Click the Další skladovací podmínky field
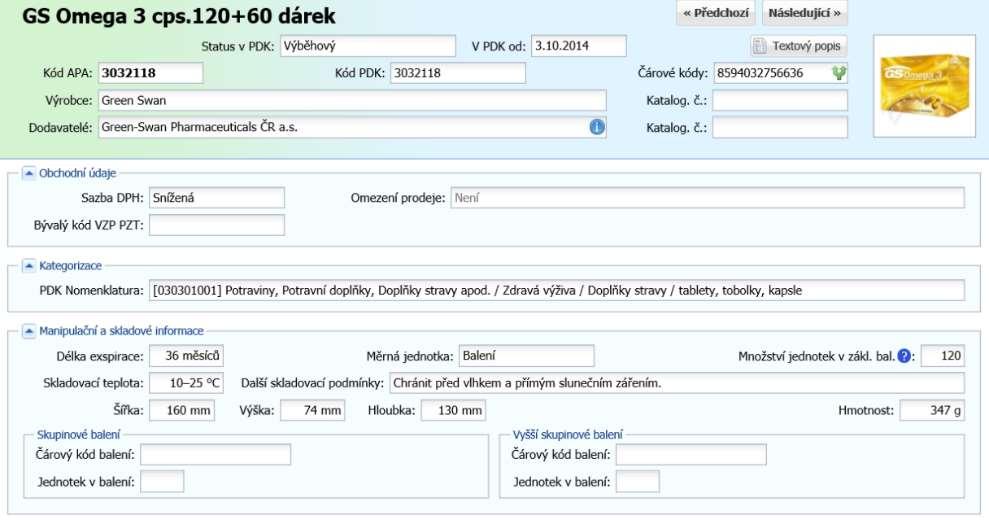 coord(677,383)
